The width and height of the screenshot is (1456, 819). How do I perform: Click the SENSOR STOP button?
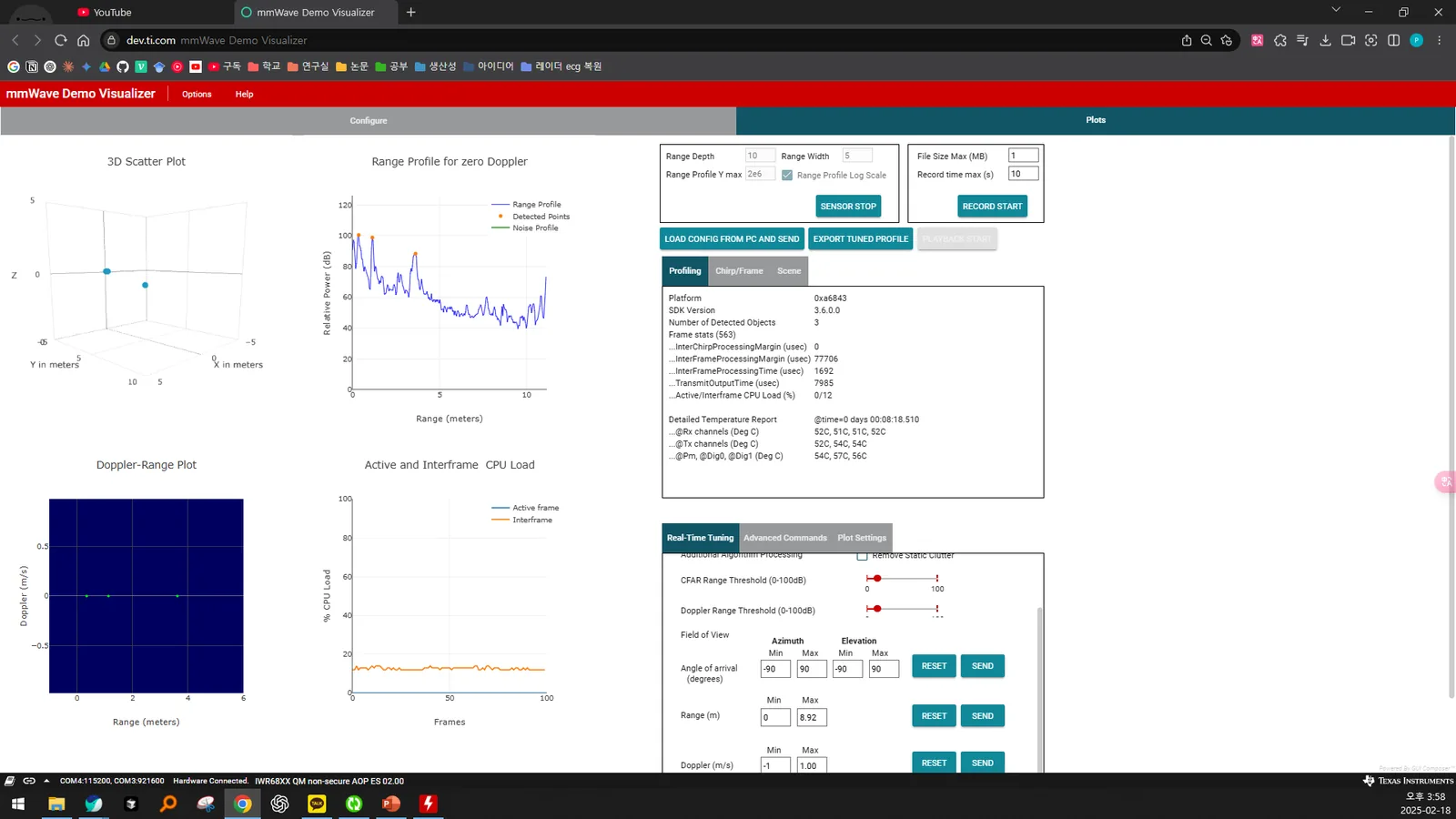[x=848, y=207]
